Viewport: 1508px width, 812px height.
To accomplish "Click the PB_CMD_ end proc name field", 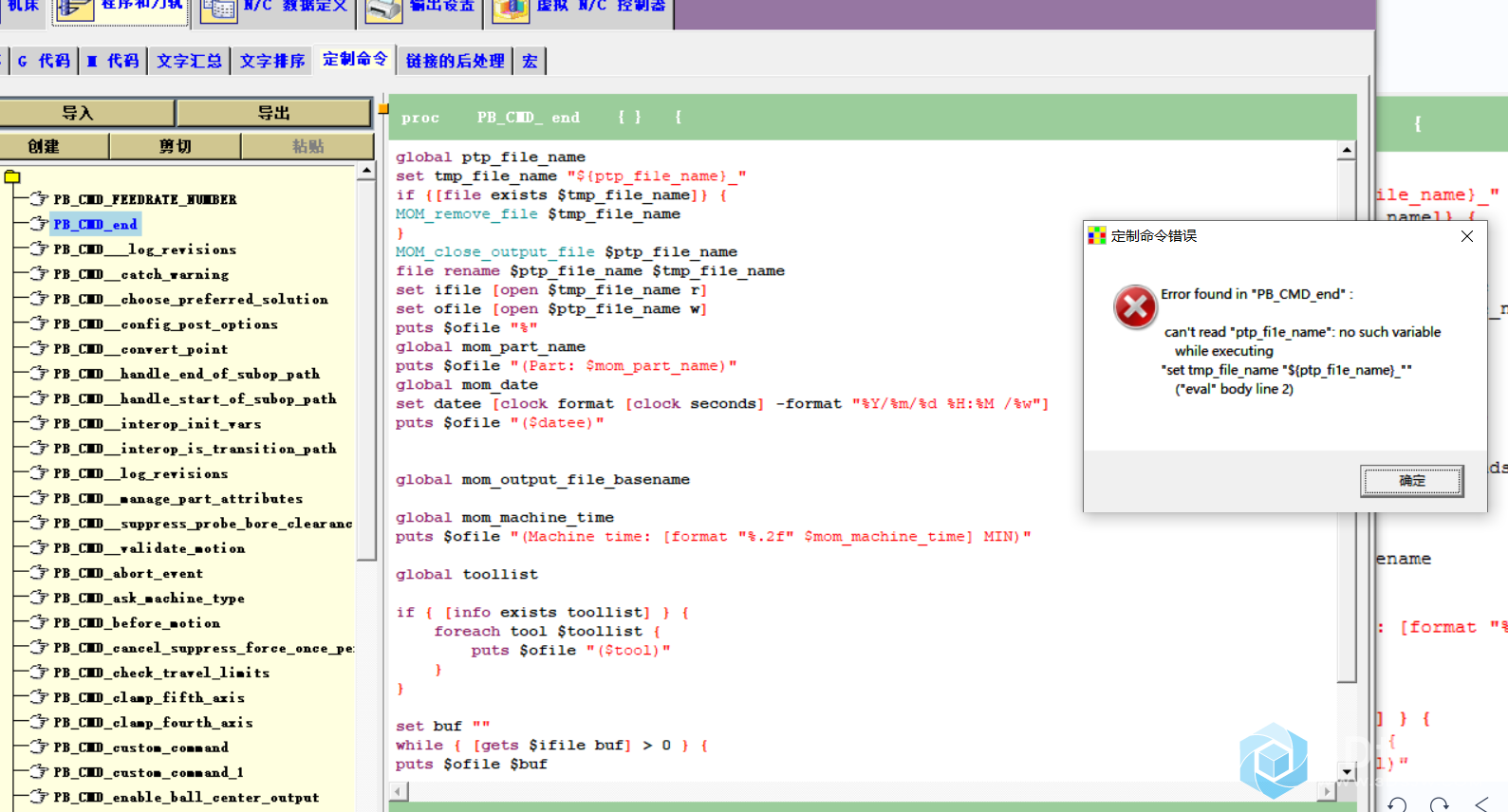I will tap(529, 118).
